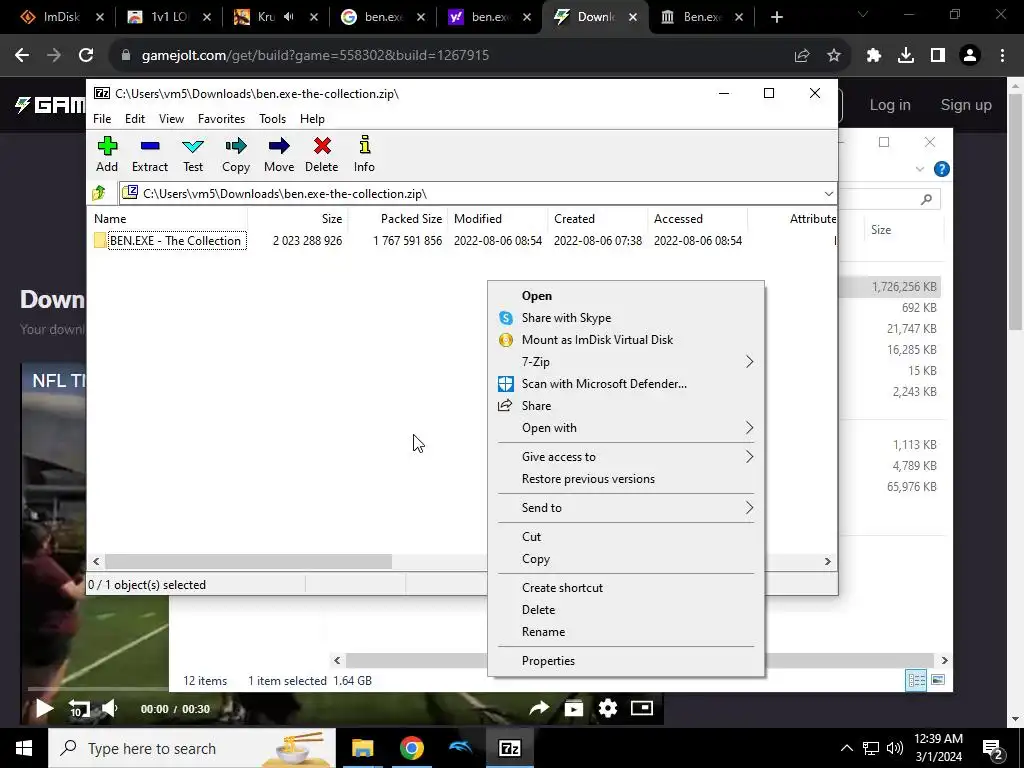This screenshot has height=768, width=1024.
Task: Play the video
Action: click(44, 708)
